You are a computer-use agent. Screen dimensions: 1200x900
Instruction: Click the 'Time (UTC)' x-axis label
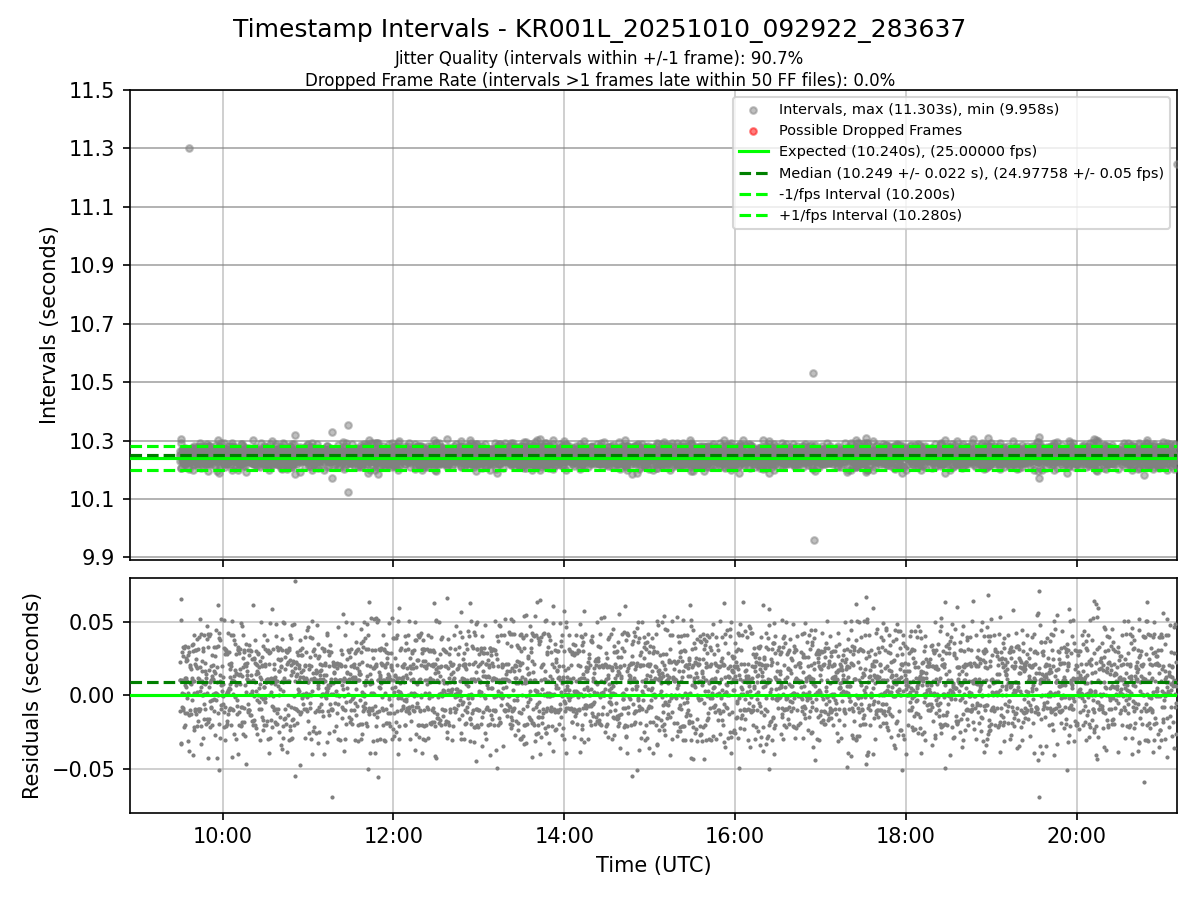pos(653,865)
